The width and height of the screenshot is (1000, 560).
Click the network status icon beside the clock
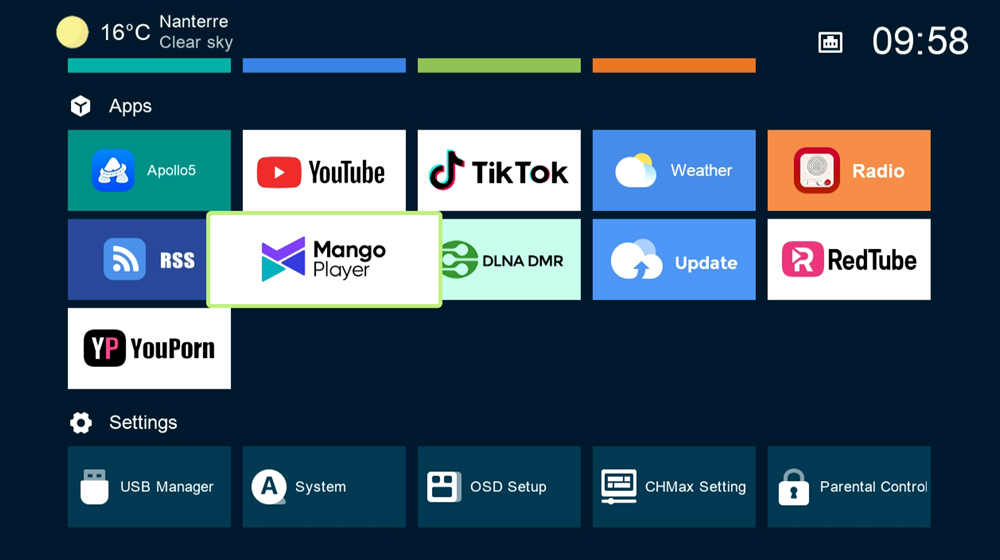830,42
